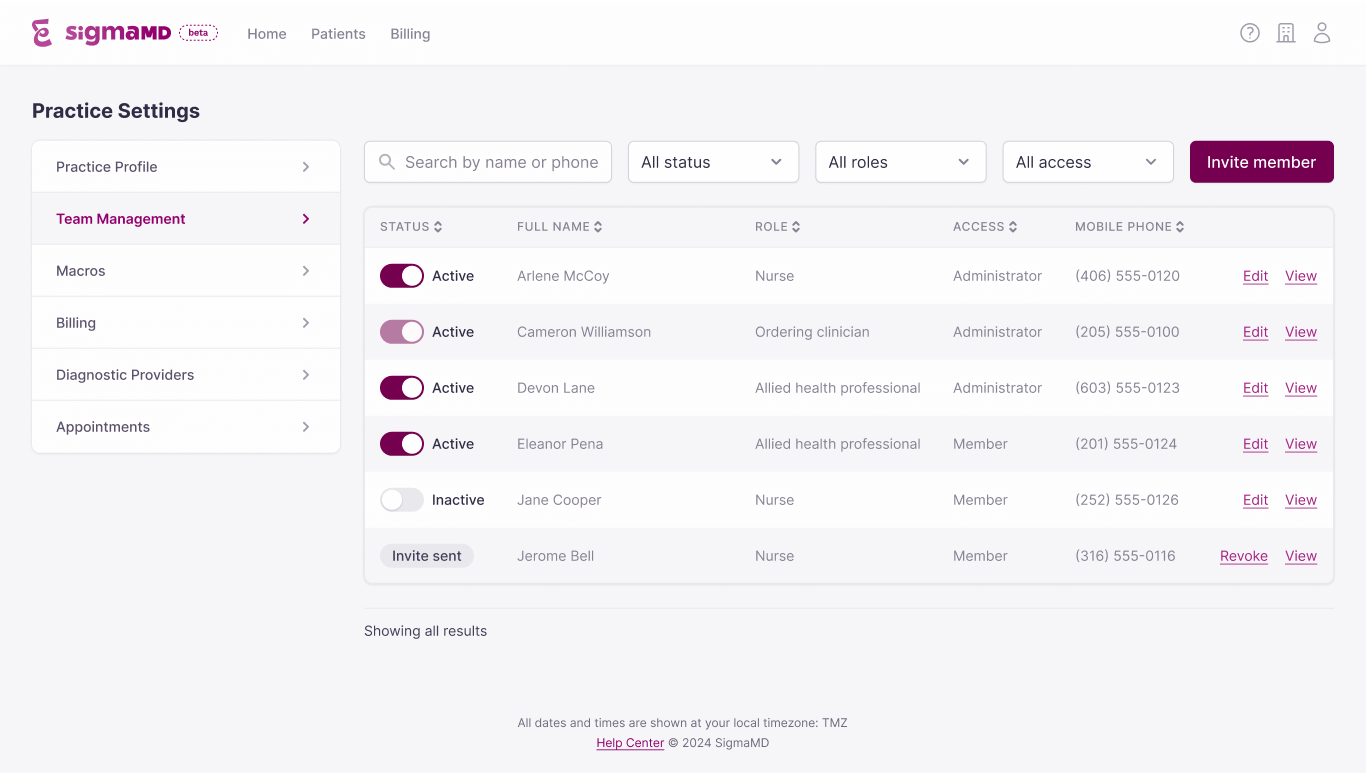Toggle Cameron Williamson's active switch off

(x=401, y=331)
